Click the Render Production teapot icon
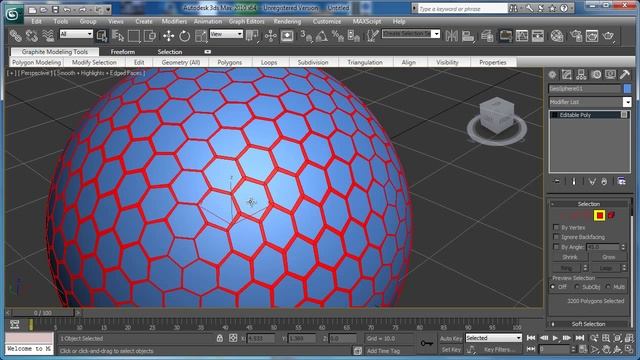 [609, 36]
